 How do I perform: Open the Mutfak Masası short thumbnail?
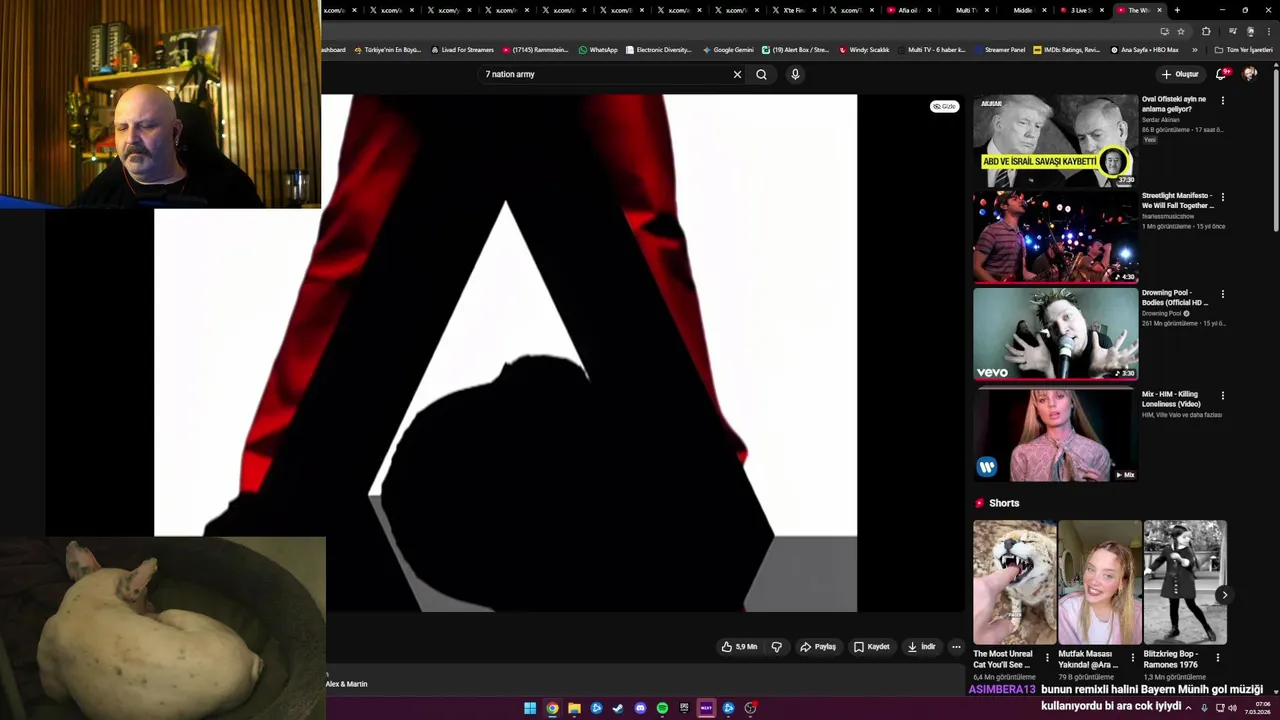[x=1100, y=582]
